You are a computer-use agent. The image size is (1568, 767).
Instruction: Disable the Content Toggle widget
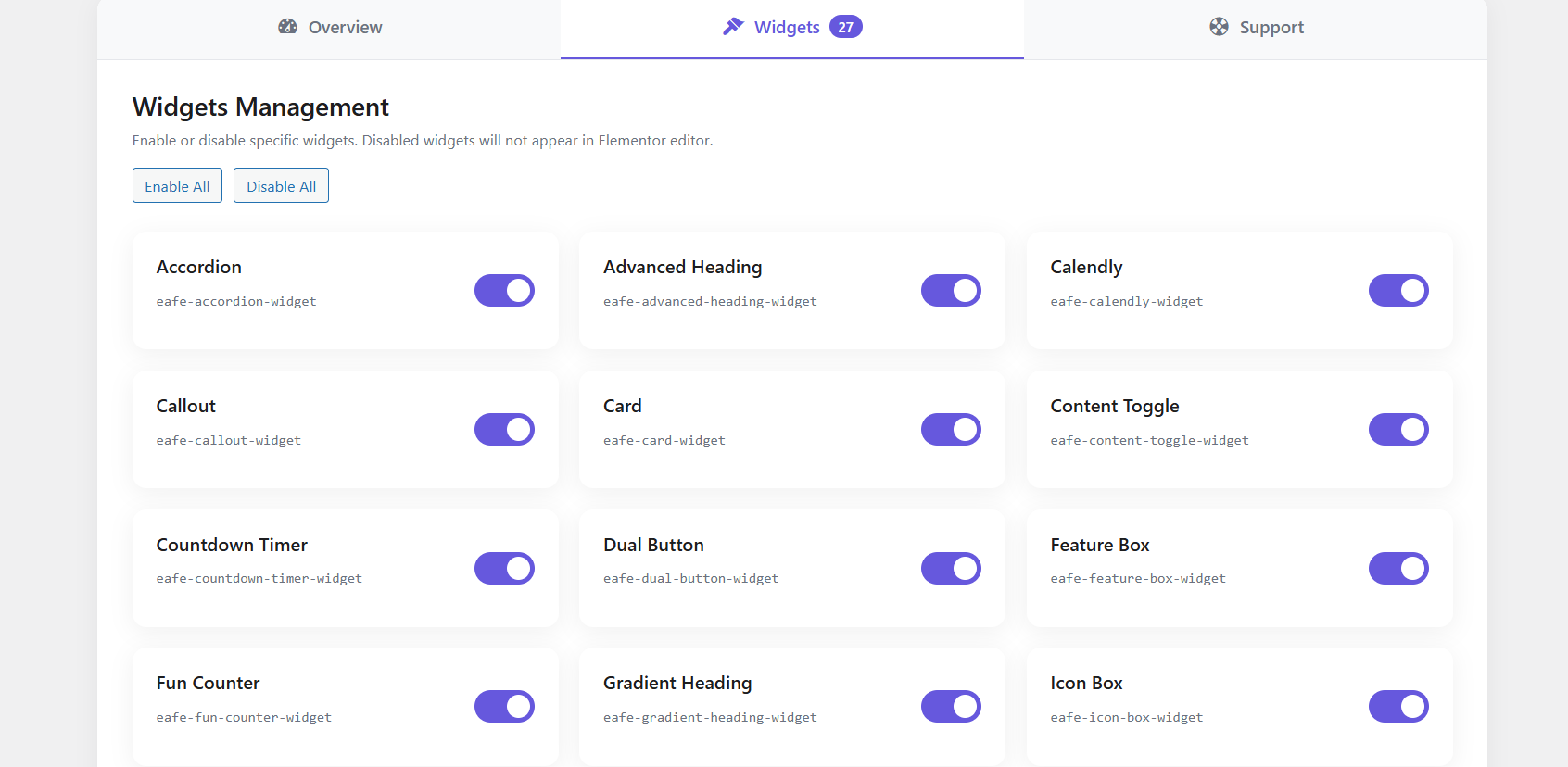(x=1398, y=429)
